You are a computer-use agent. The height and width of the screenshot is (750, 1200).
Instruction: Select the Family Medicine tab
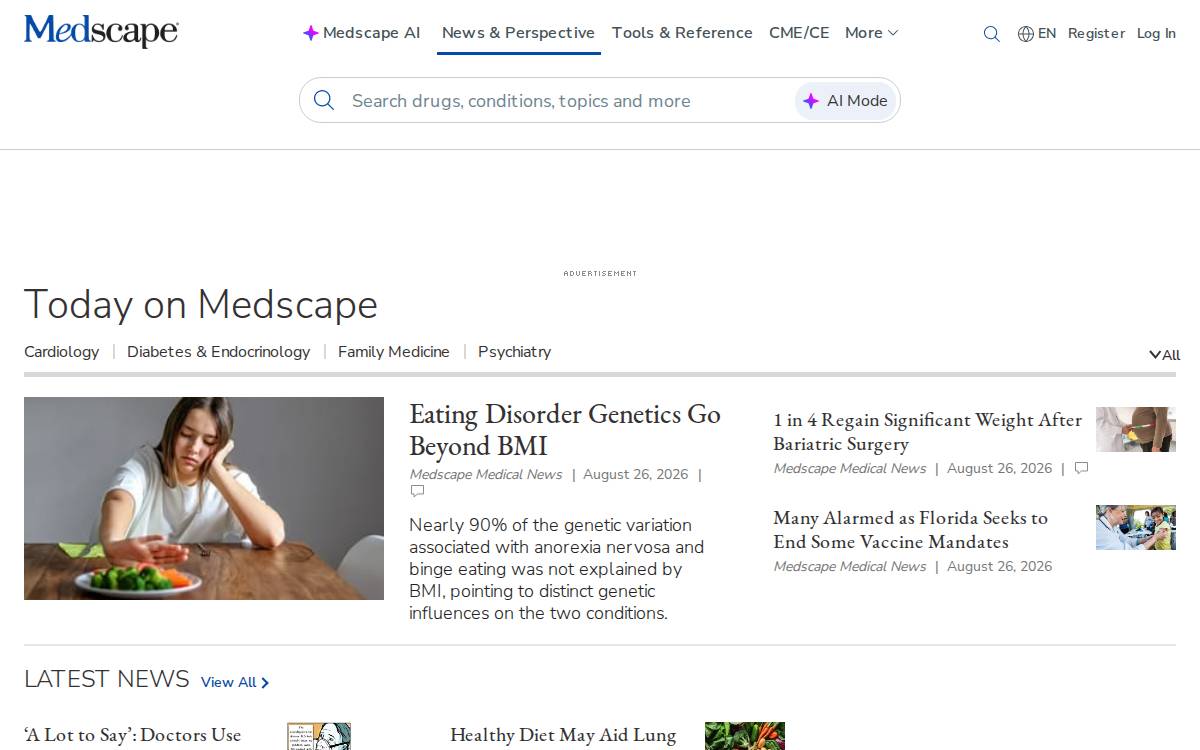394,352
